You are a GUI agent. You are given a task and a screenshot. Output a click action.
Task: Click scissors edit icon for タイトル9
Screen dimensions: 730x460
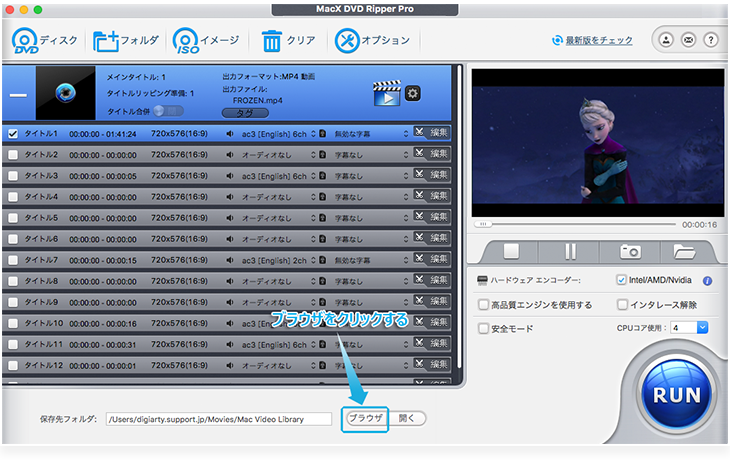[x=419, y=300]
